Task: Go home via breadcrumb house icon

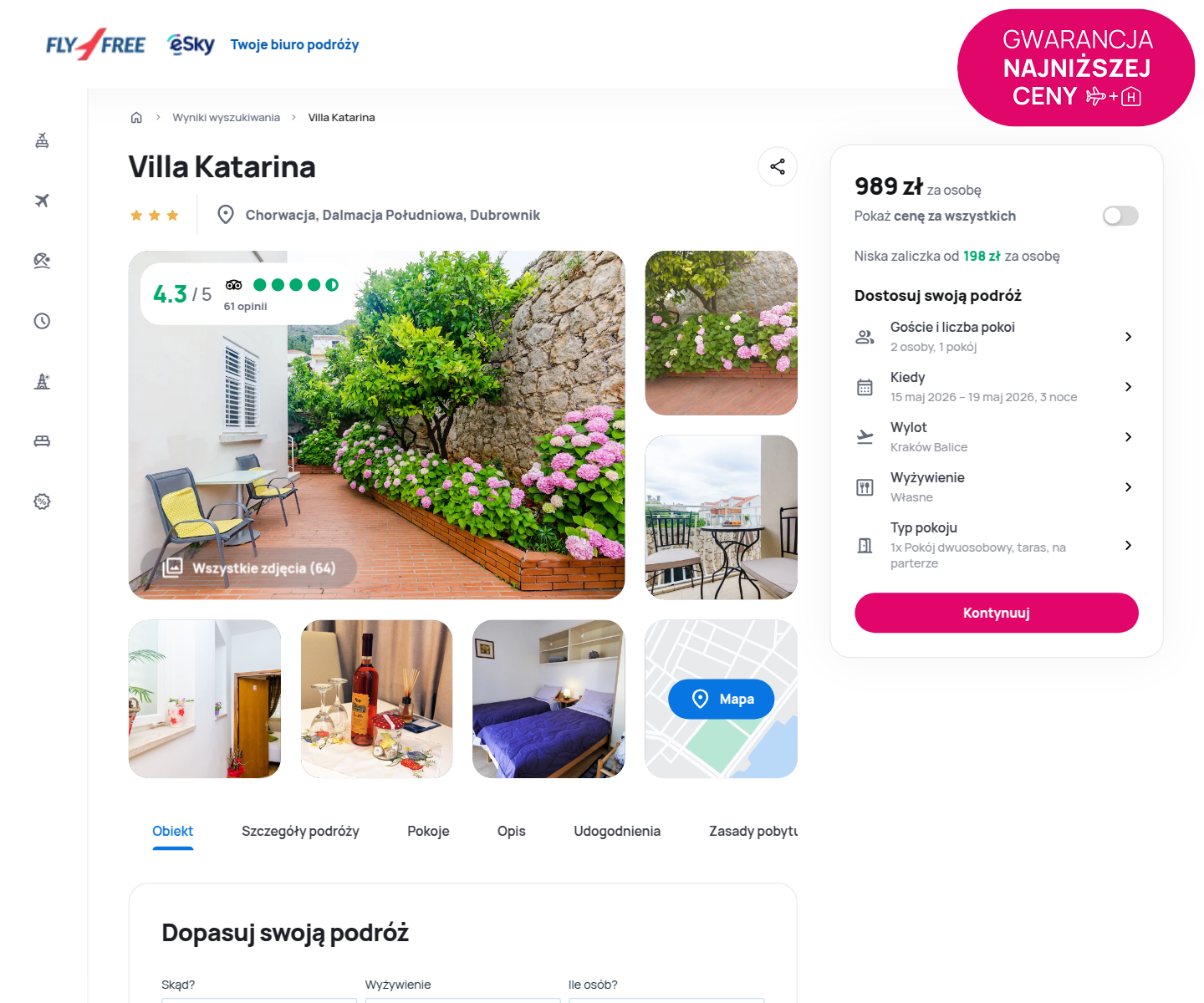Action: pyautogui.click(x=136, y=117)
